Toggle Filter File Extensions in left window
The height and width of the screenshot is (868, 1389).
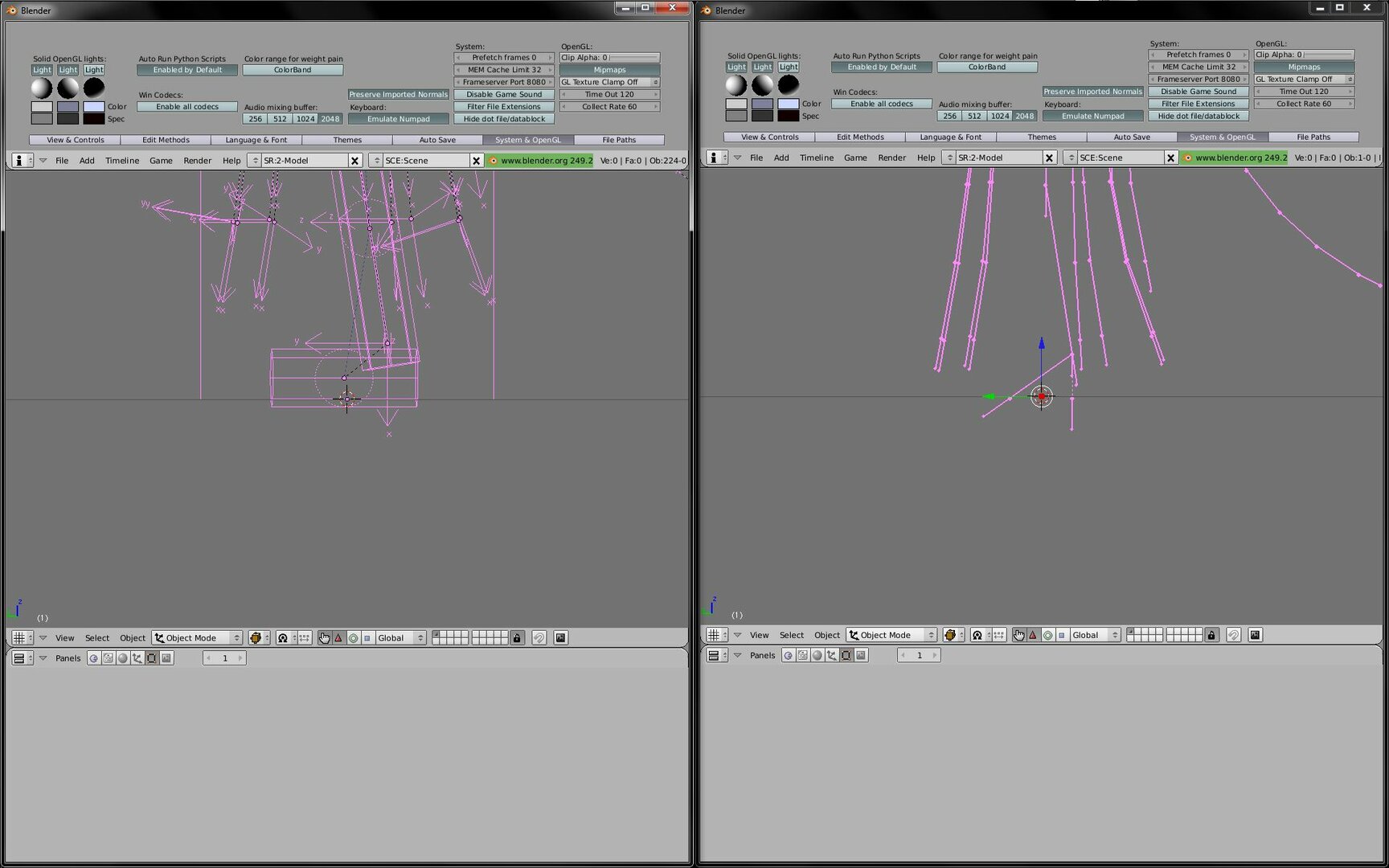pyautogui.click(x=504, y=107)
